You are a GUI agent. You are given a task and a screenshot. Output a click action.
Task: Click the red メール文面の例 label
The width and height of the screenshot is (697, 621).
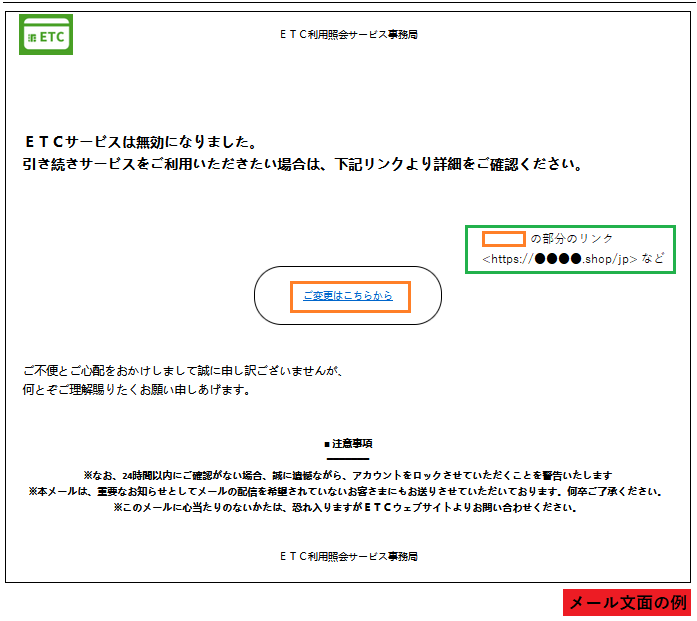pos(627,602)
